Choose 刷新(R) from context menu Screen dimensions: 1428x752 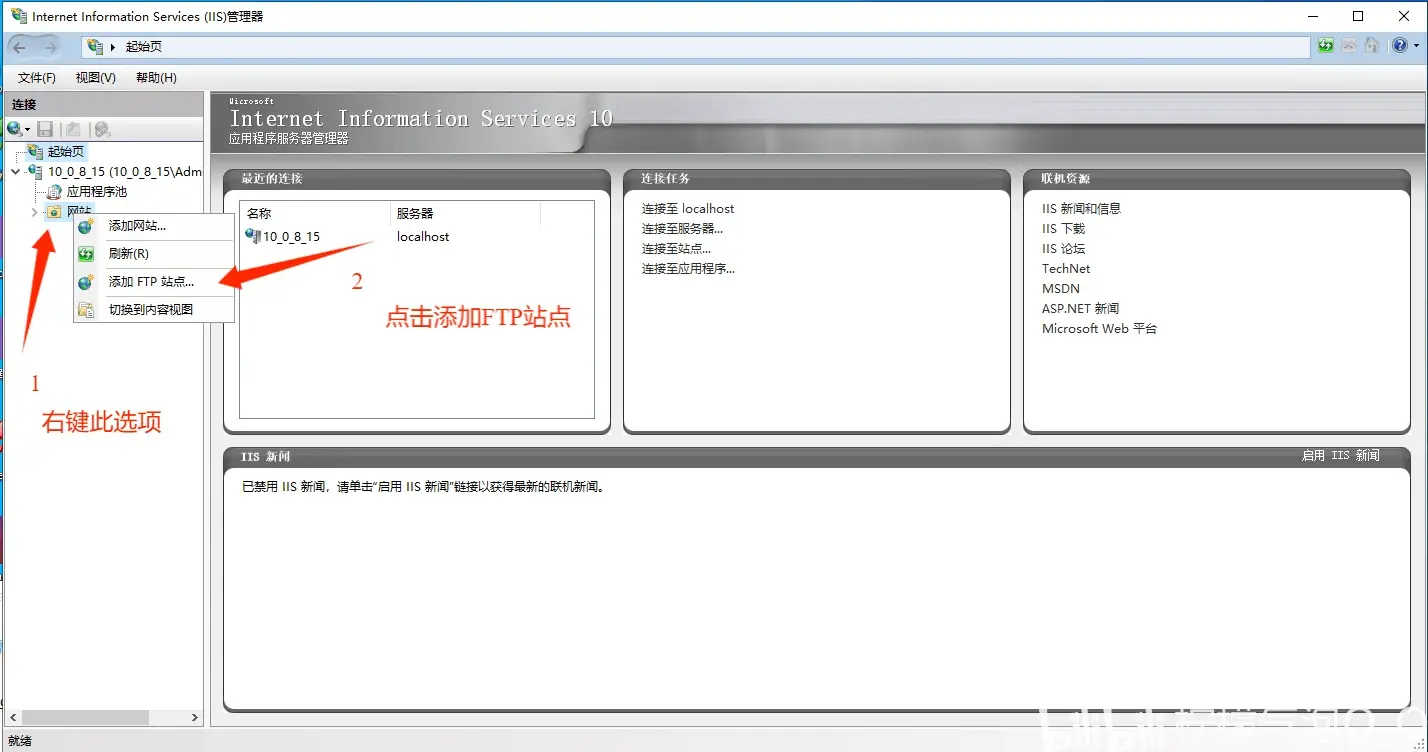[154, 254]
